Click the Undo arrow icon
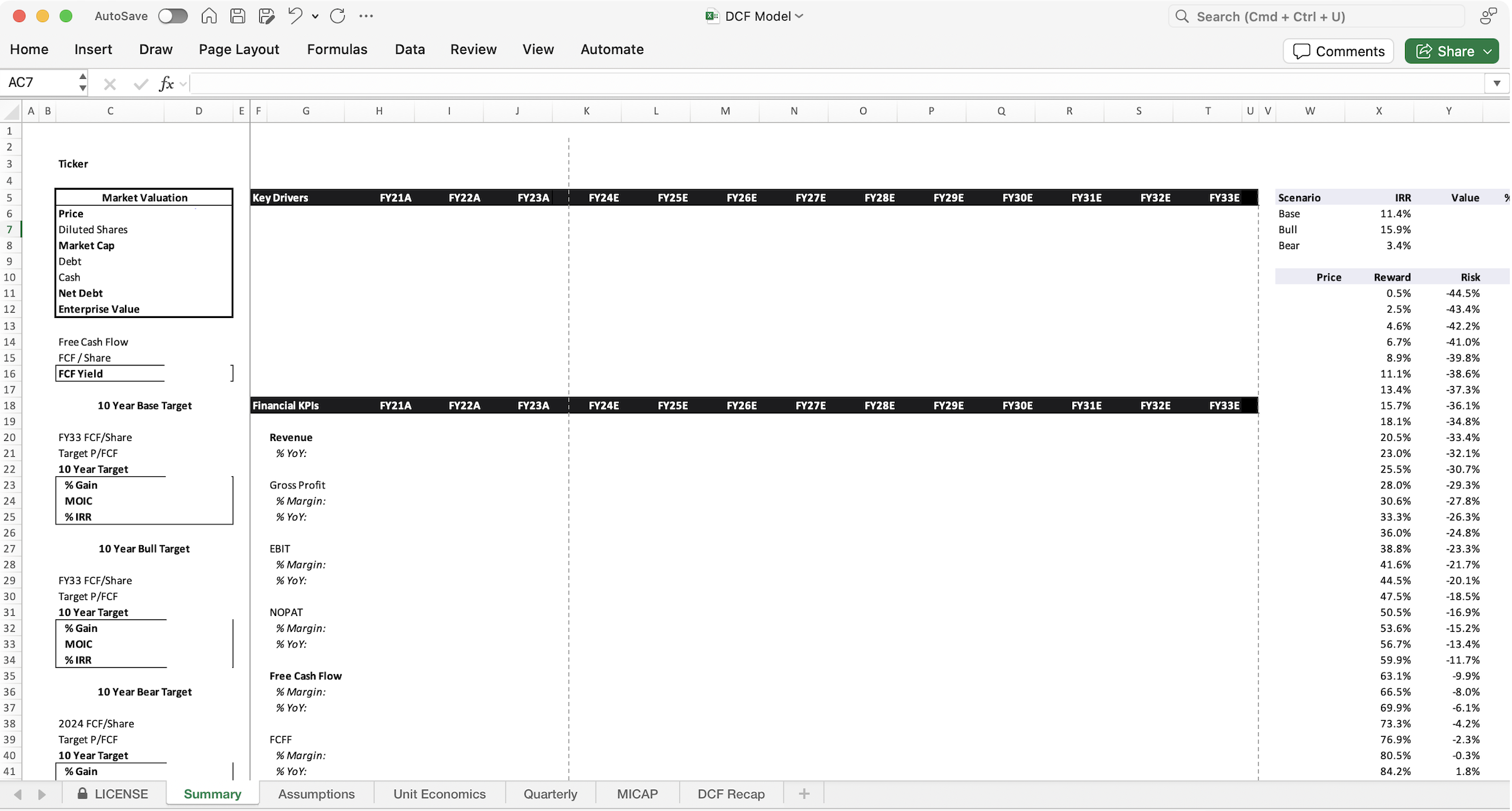 pos(295,16)
